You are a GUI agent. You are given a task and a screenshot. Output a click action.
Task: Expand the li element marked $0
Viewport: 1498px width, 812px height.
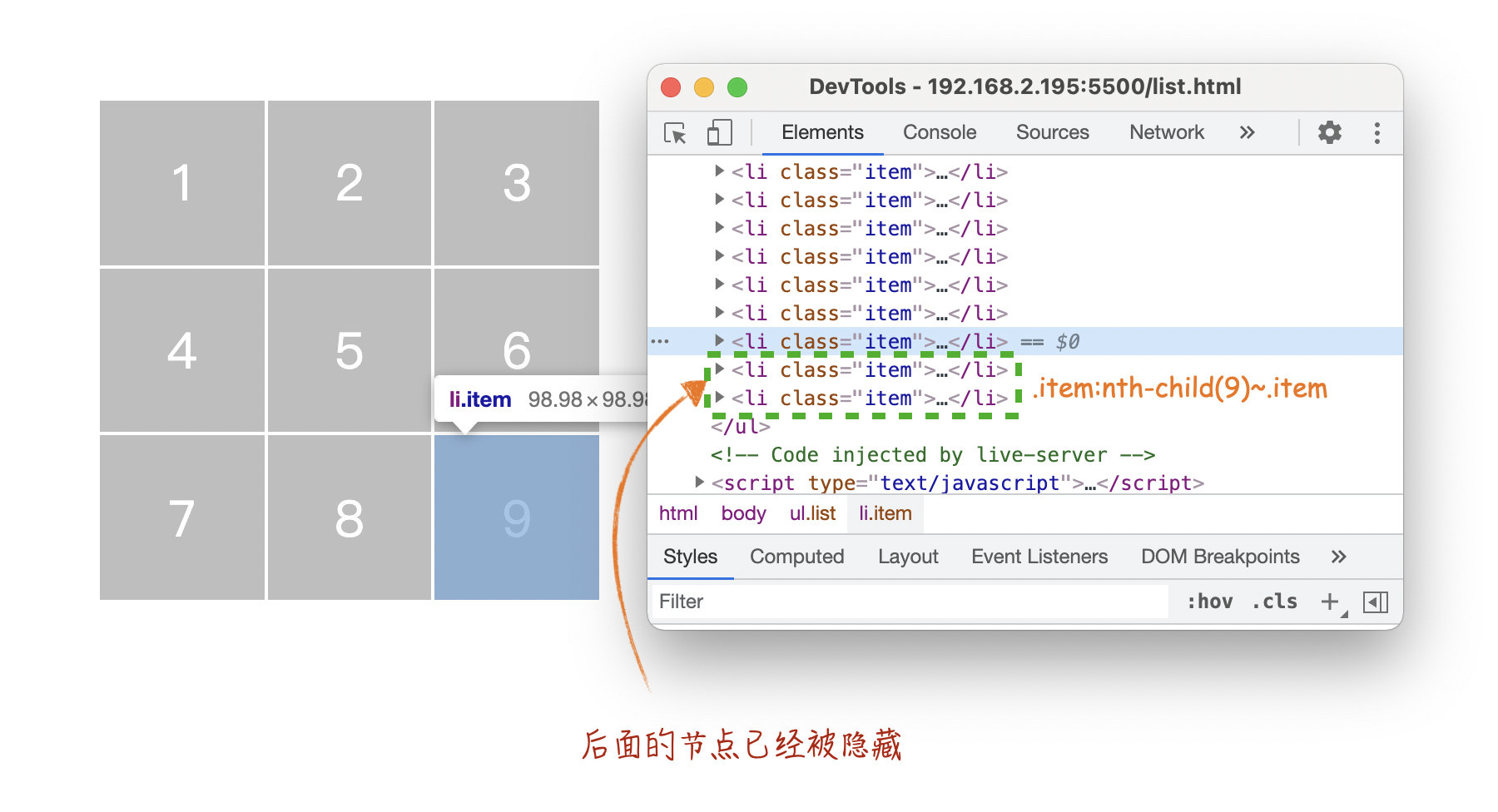[718, 341]
